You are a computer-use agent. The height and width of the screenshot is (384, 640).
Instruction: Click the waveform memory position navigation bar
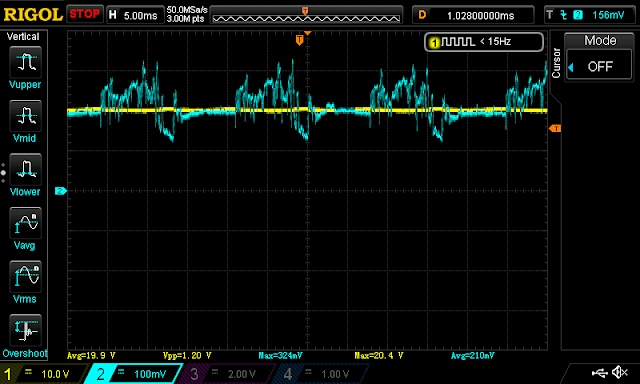point(306,15)
